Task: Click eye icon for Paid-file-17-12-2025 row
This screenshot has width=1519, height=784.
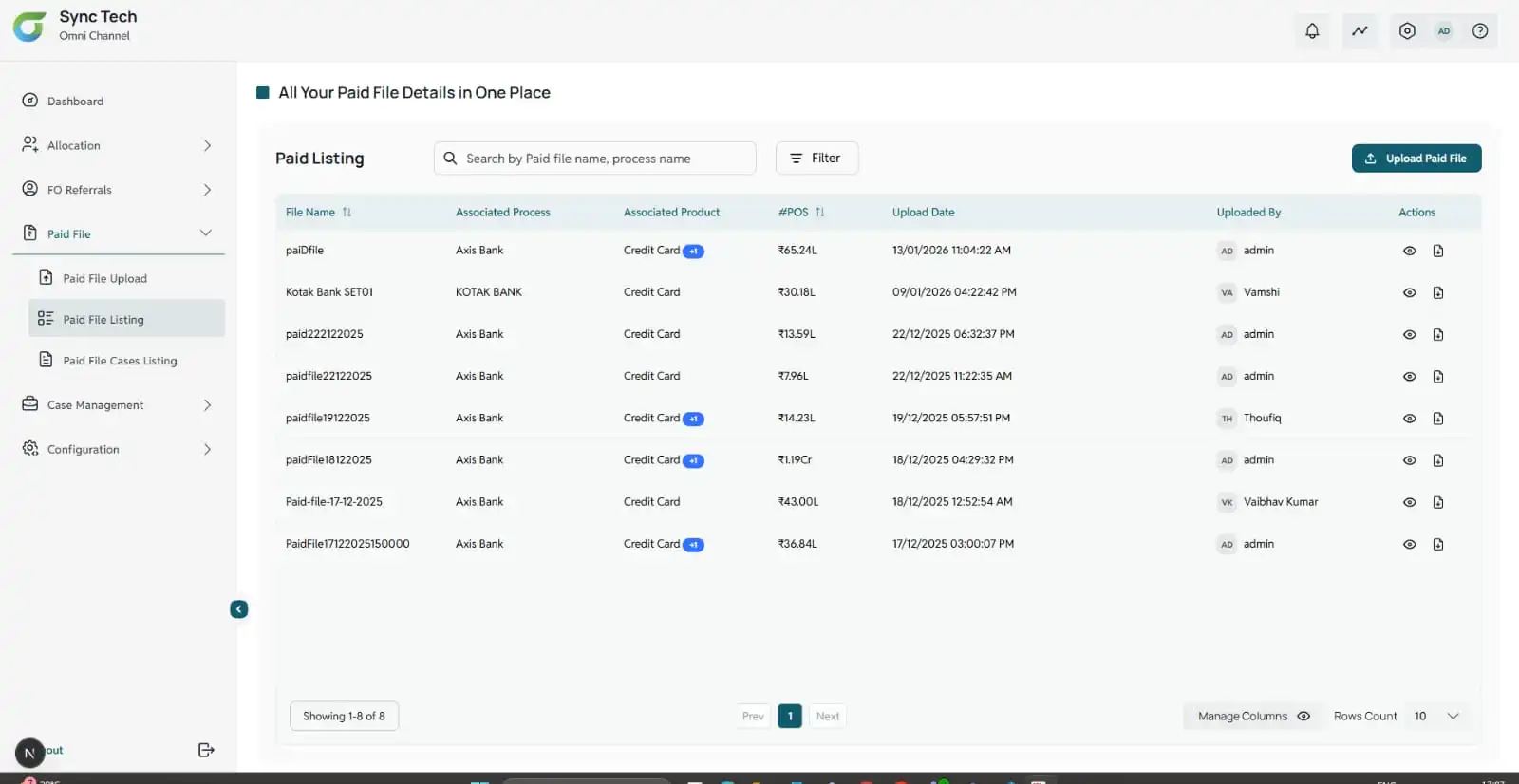Action: (1409, 503)
